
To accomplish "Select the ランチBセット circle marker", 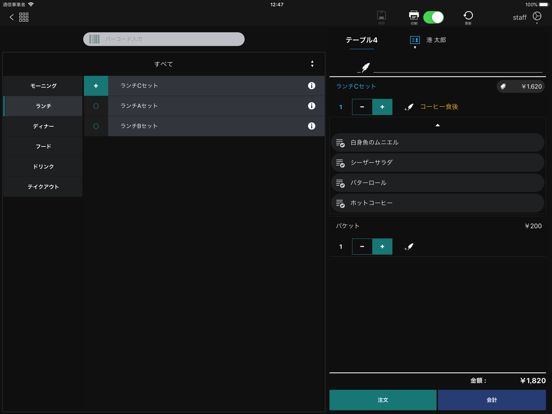I will (x=96, y=126).
